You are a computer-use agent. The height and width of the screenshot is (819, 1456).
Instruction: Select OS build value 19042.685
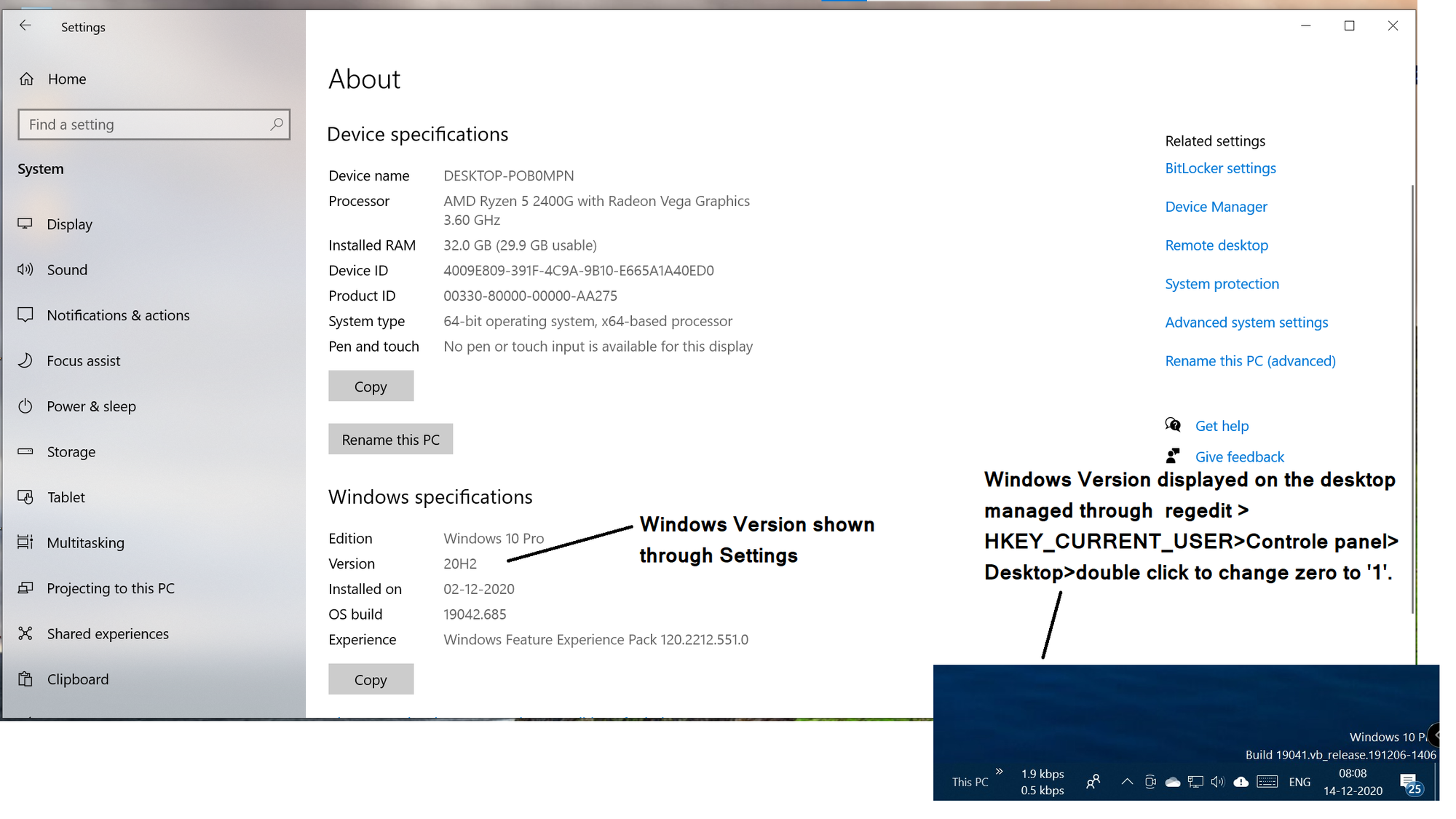click(x=475, y=614)
